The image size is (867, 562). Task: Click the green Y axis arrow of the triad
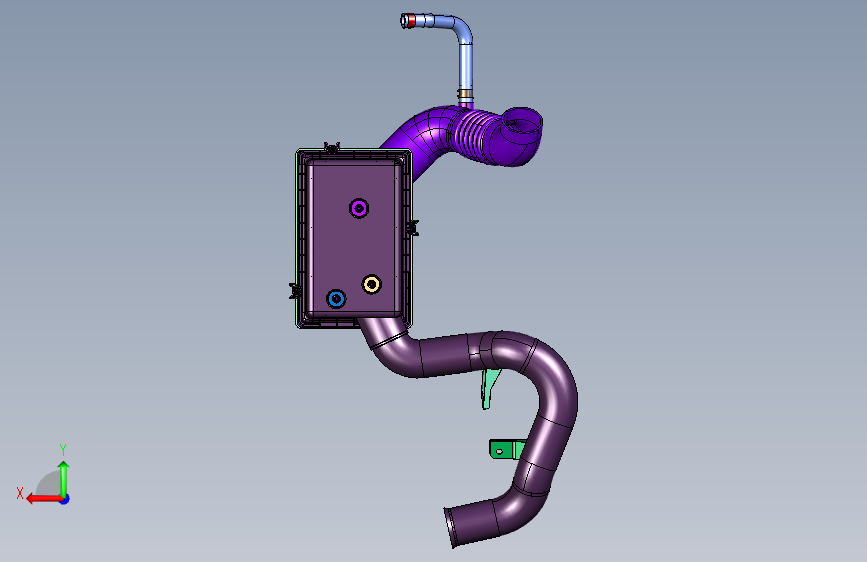click(x=64, y=478)
